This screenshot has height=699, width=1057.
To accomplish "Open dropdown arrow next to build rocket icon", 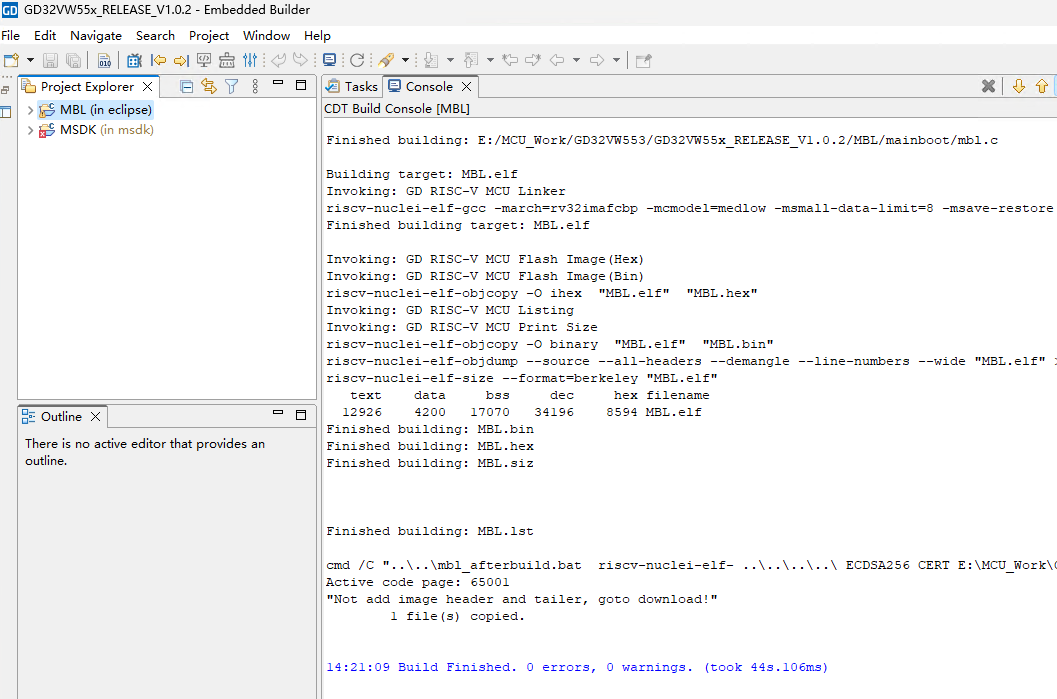I will click(405, 61).
